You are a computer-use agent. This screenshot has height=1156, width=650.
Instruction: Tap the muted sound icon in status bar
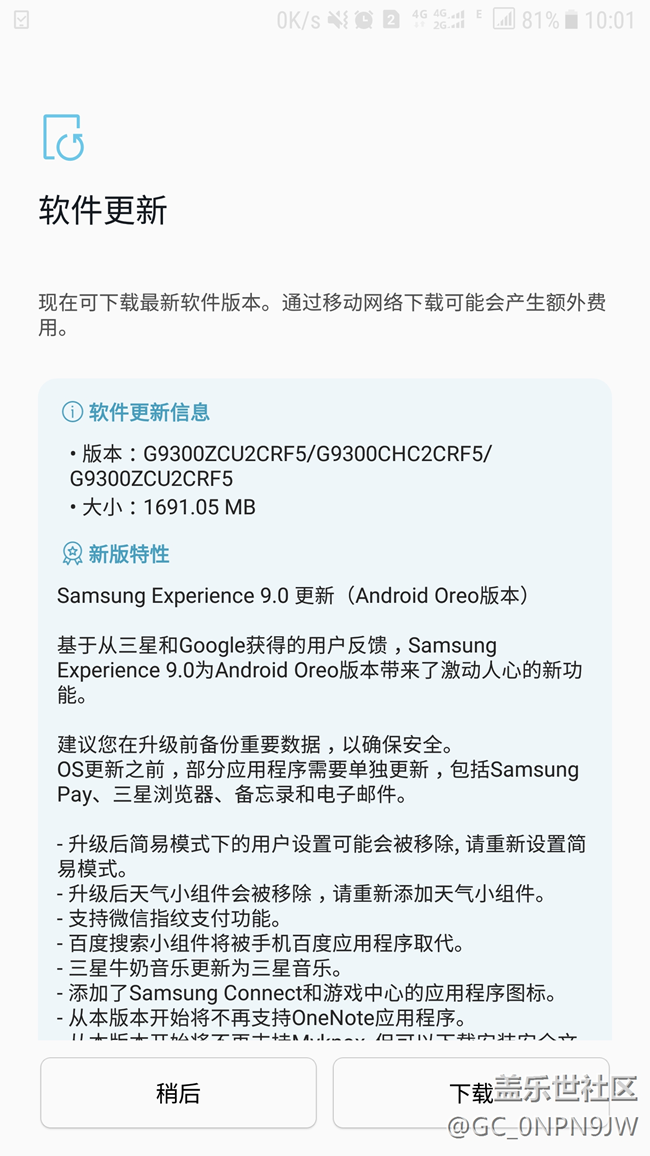338,20
